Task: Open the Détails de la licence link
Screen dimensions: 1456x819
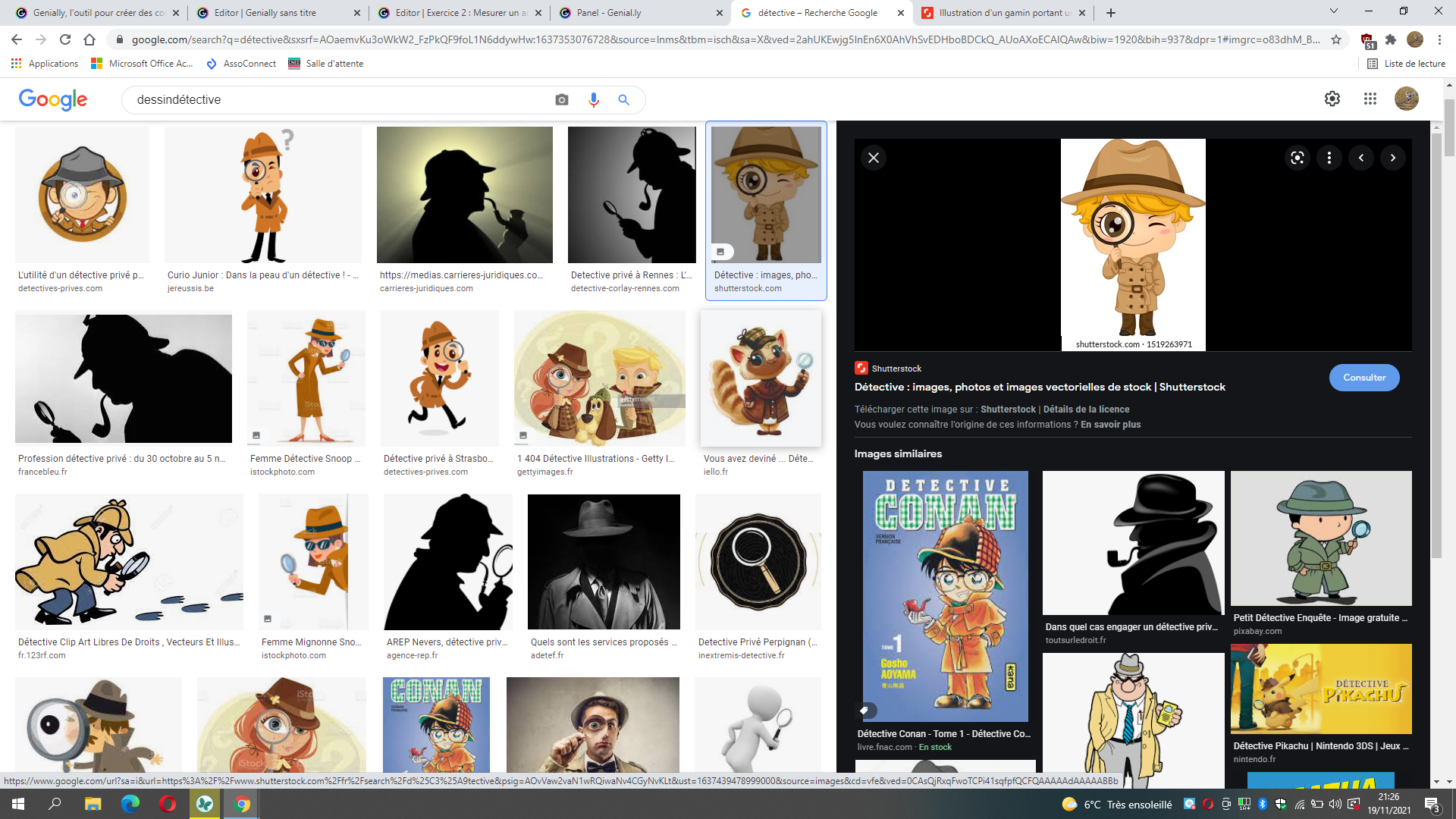Action: point(1086,409)
